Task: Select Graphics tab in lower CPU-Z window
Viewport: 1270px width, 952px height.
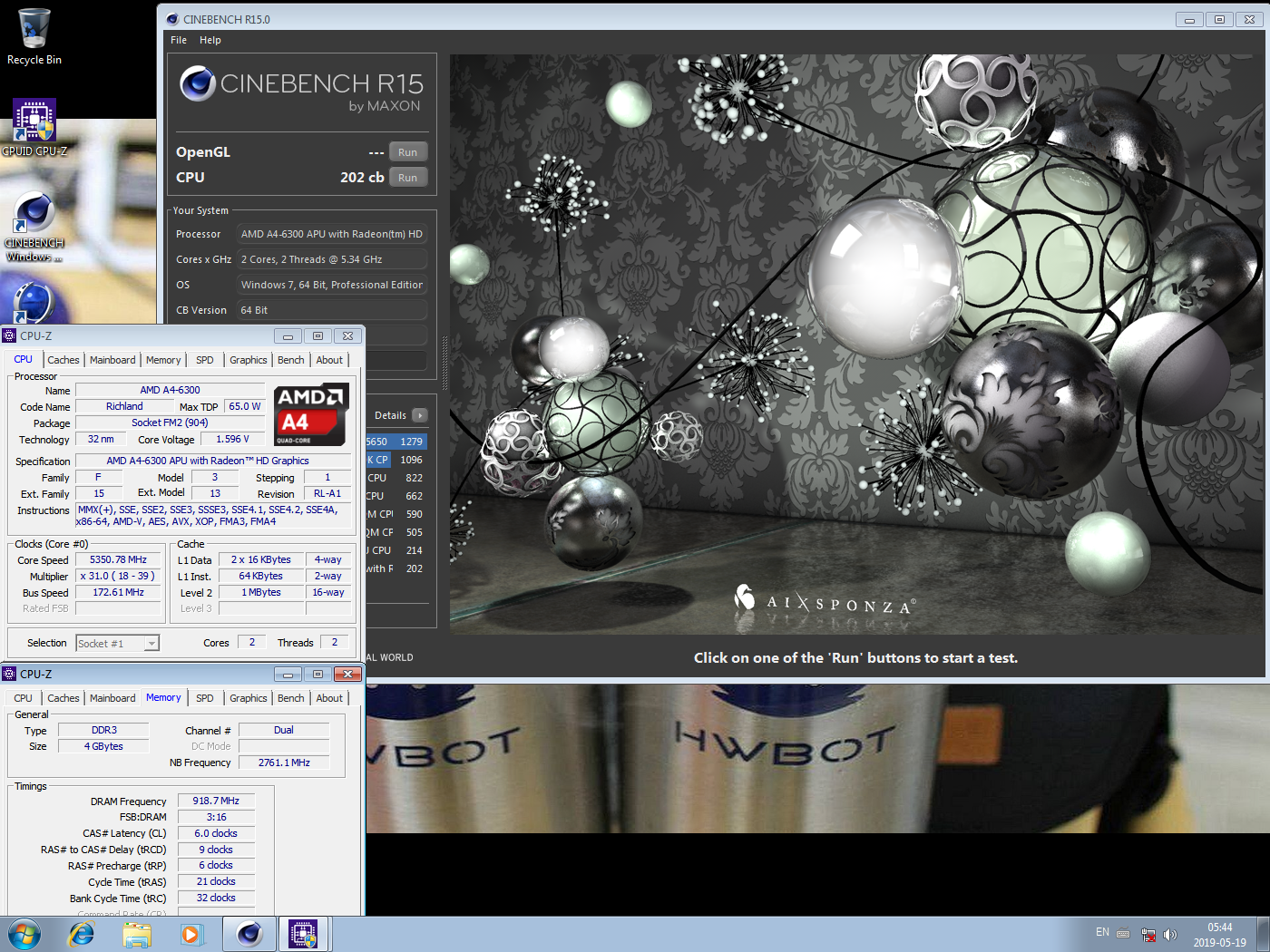Action: click(x=249, y=698)
